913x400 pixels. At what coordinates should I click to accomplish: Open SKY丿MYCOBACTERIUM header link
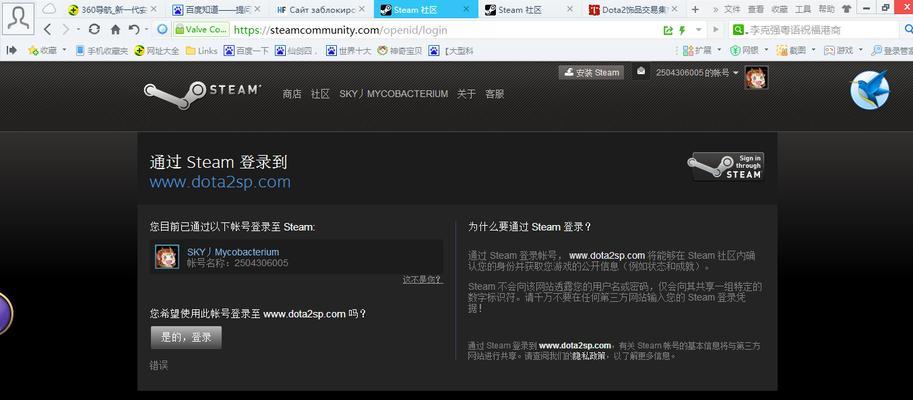tap(394, 94)
